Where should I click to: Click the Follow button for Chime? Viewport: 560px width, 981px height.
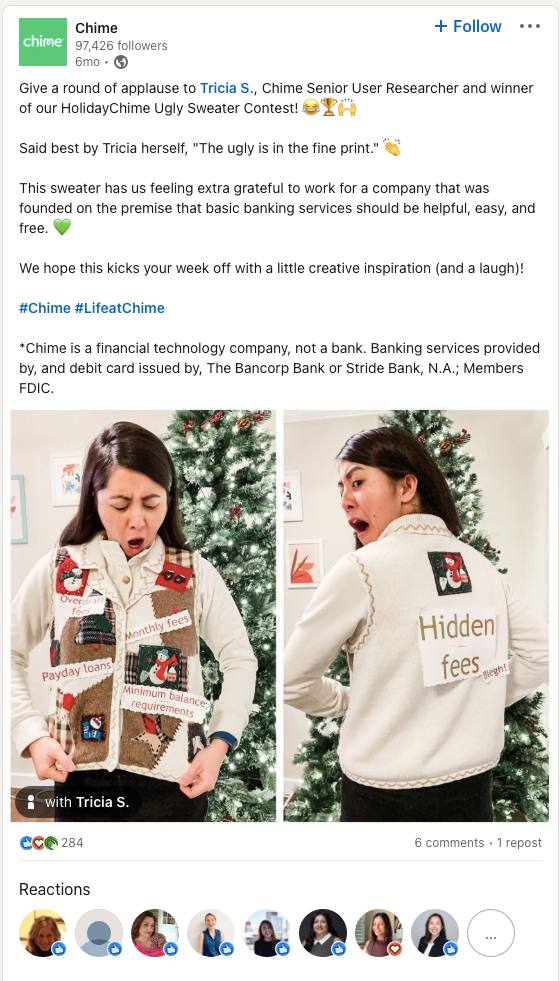tap(468, 26)
